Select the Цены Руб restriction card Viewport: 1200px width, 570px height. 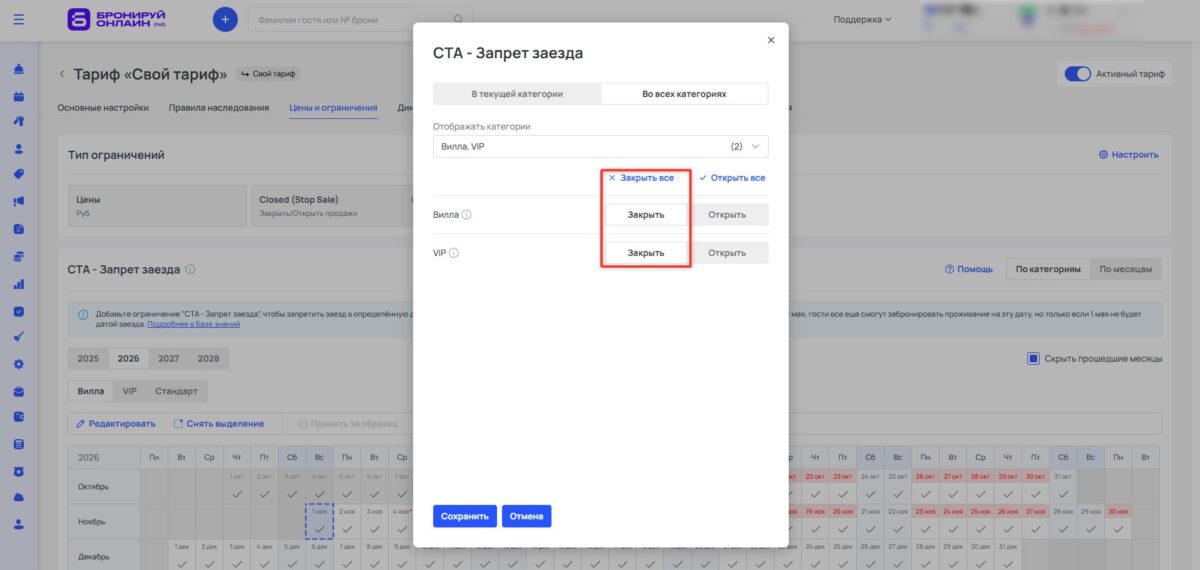click(x=157, y=206)
